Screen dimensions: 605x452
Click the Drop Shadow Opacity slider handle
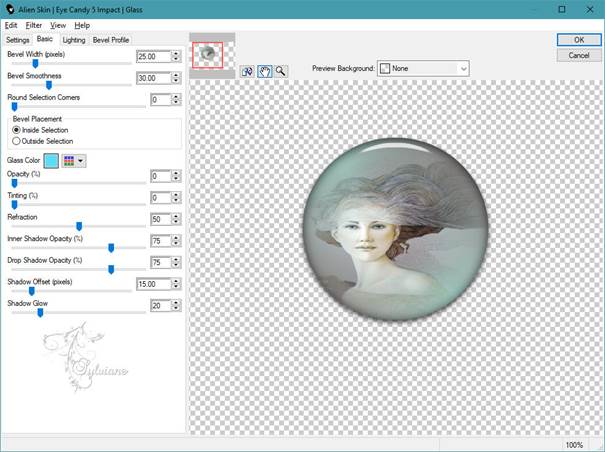coord(111,269)
